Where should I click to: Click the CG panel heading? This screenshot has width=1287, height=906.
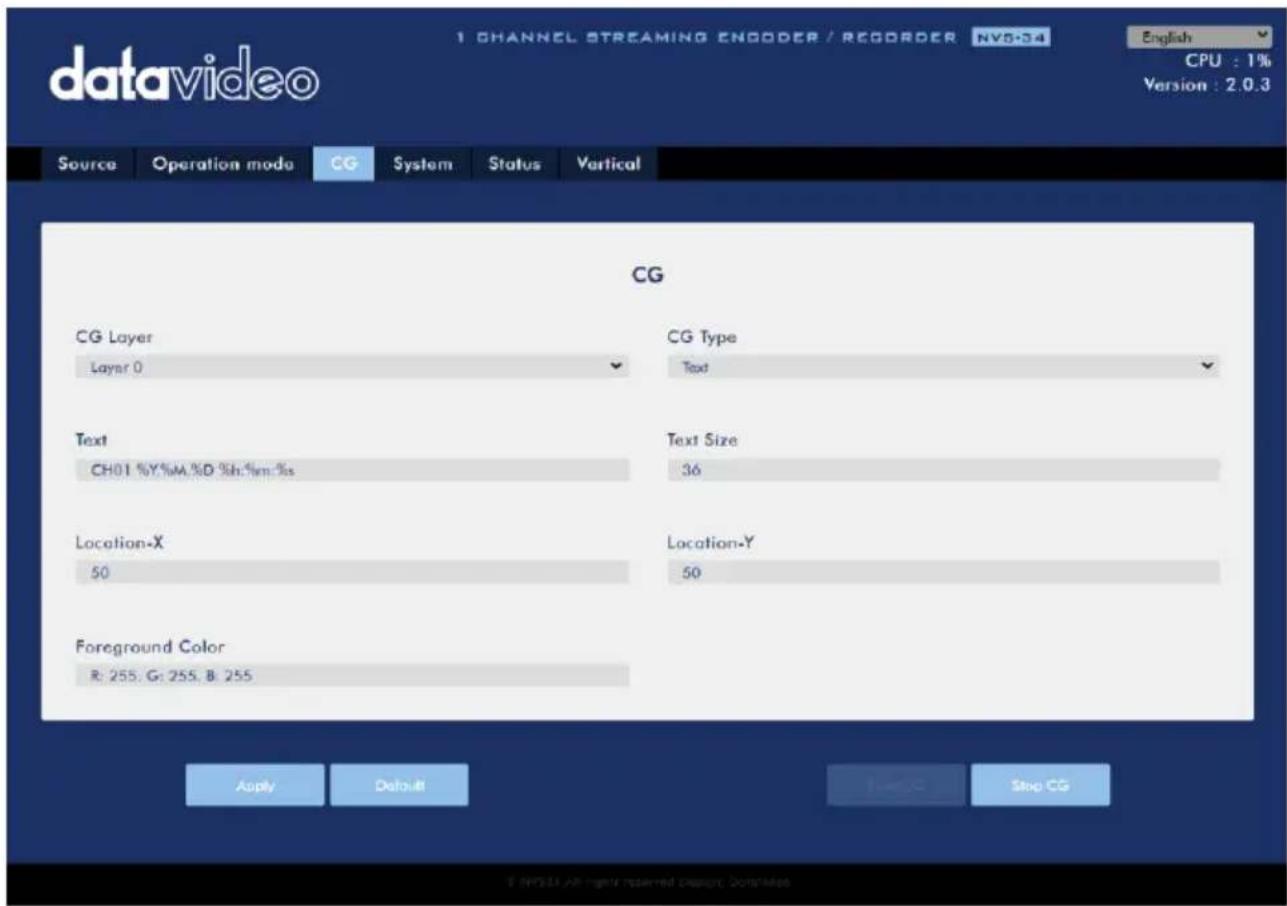[x=647, y=277]
